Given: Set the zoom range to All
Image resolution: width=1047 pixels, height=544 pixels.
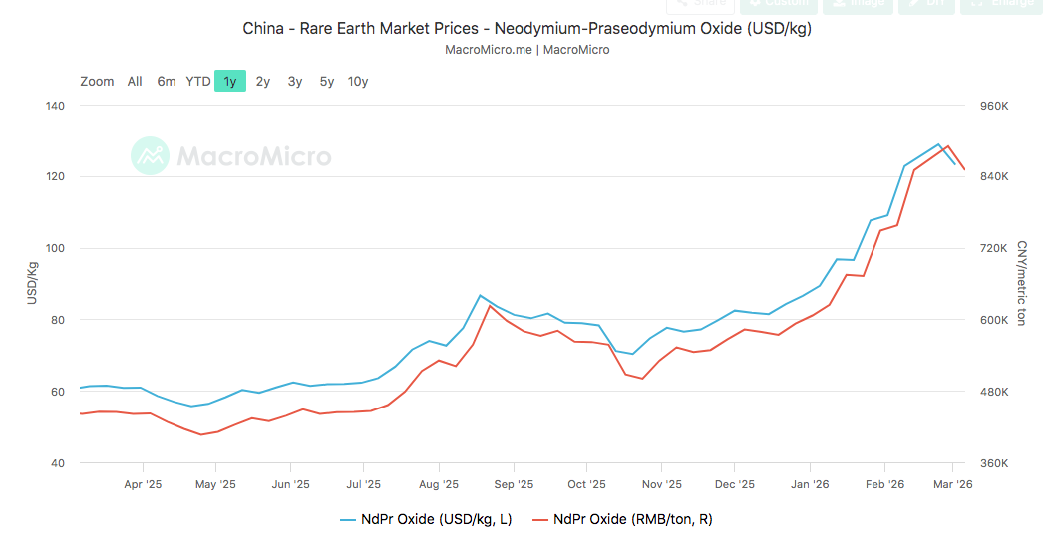Looking at the screenshot, I should [135, 82].
